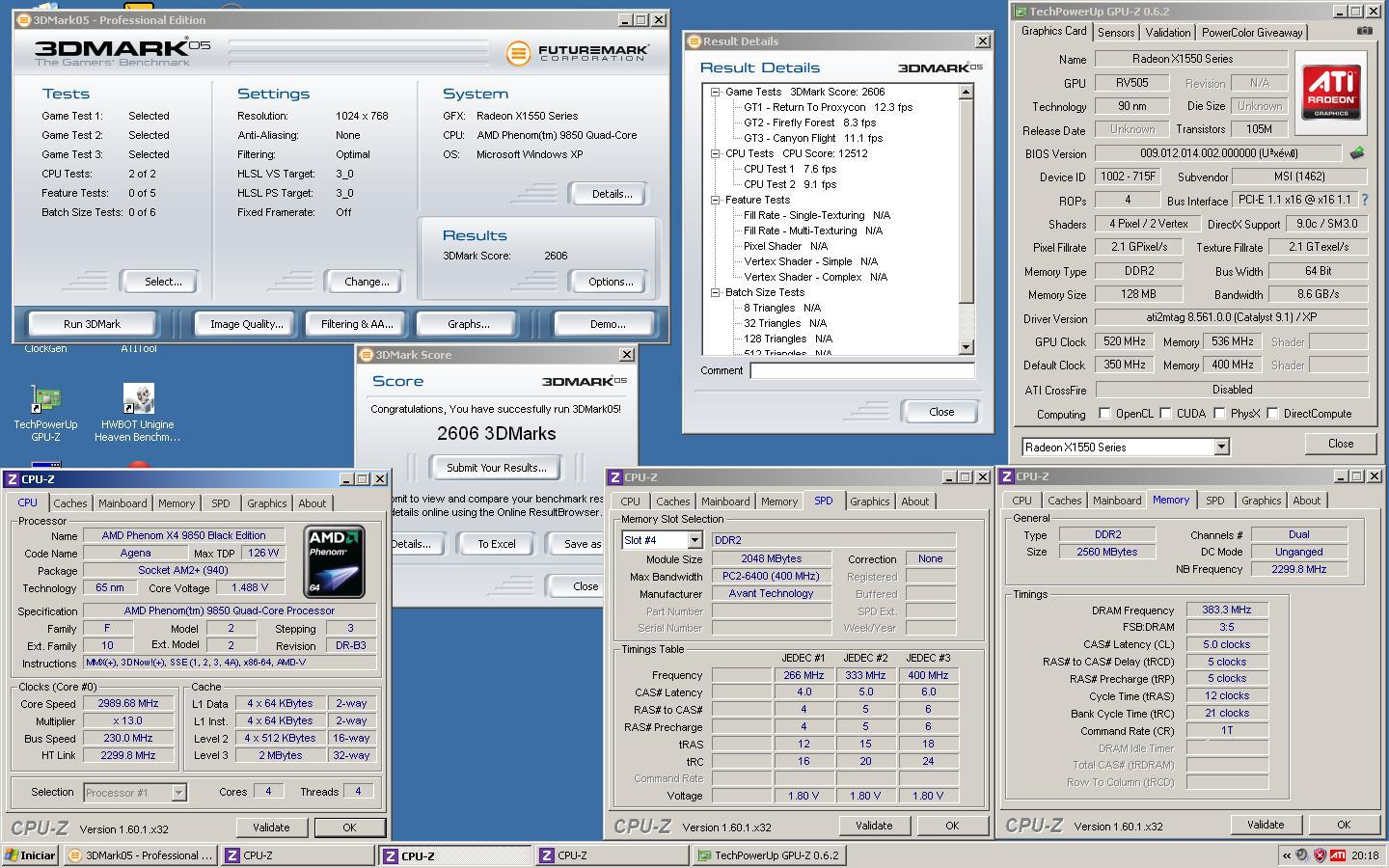Click the BIOS save chip icon in GPU-Z
Viewport: 1389px width, 868px height.
click(x=1357, y=153)
